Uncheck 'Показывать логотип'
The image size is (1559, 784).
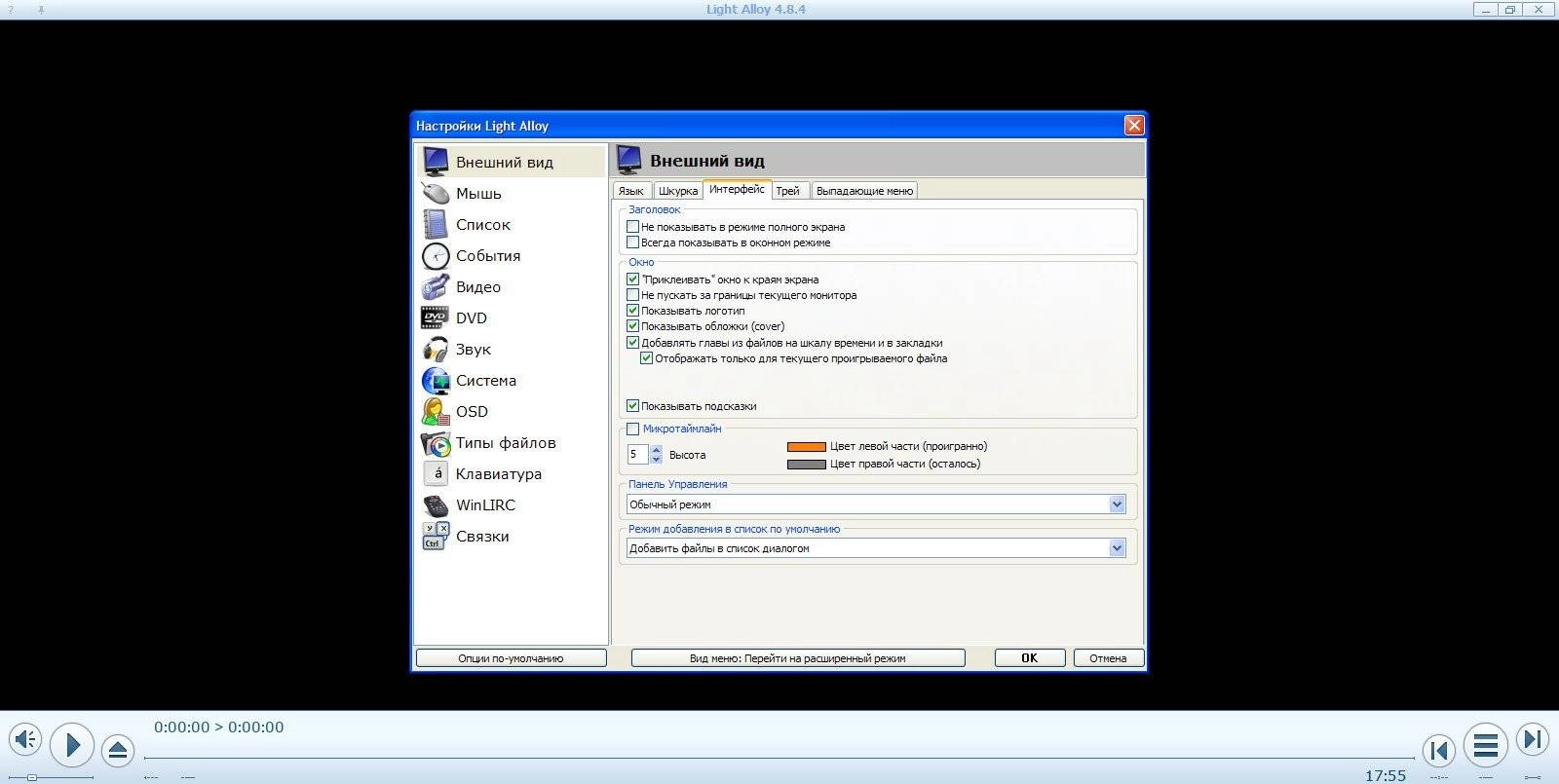coord(632,310)
